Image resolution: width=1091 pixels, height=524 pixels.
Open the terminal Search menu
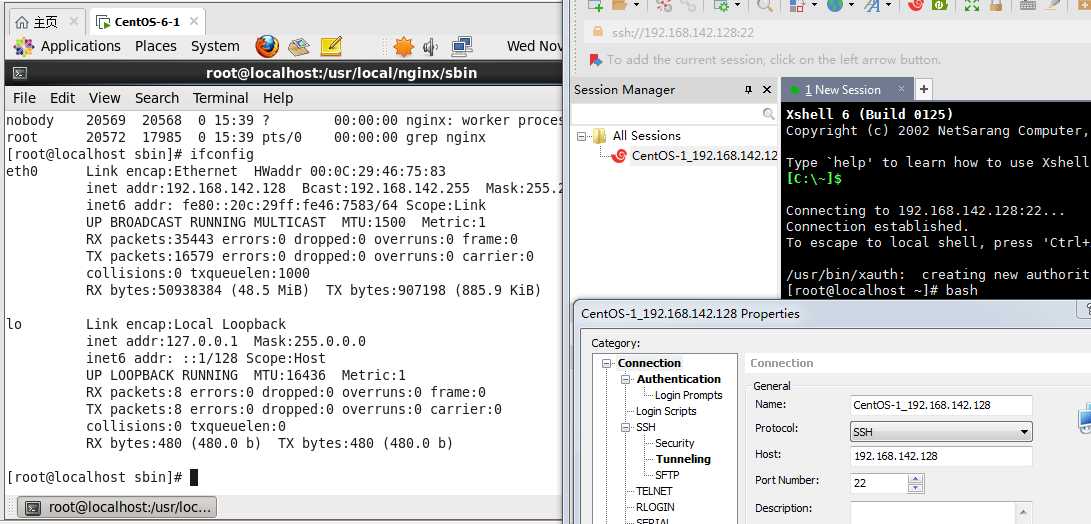(x=157, y=98)
